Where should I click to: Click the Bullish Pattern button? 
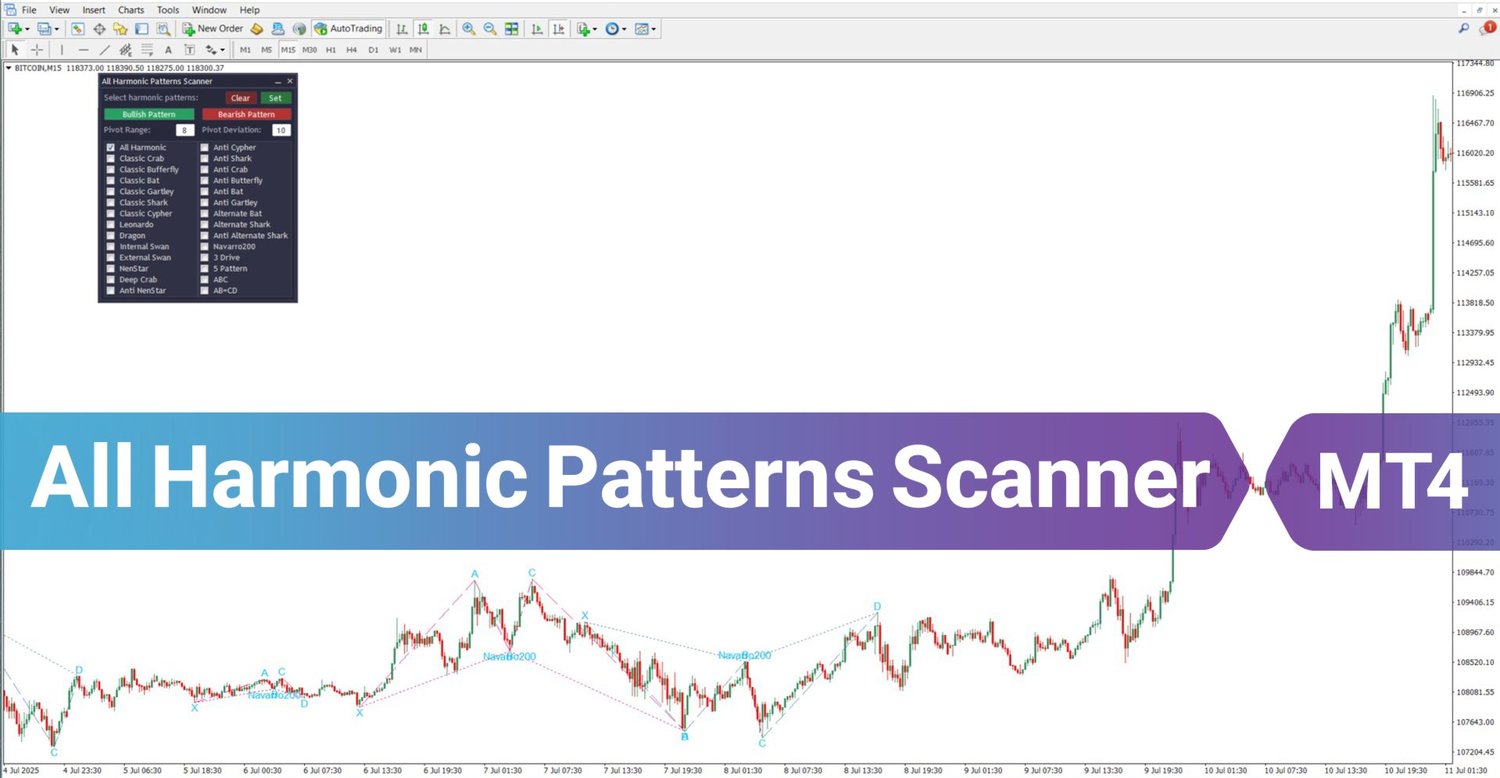148,114
